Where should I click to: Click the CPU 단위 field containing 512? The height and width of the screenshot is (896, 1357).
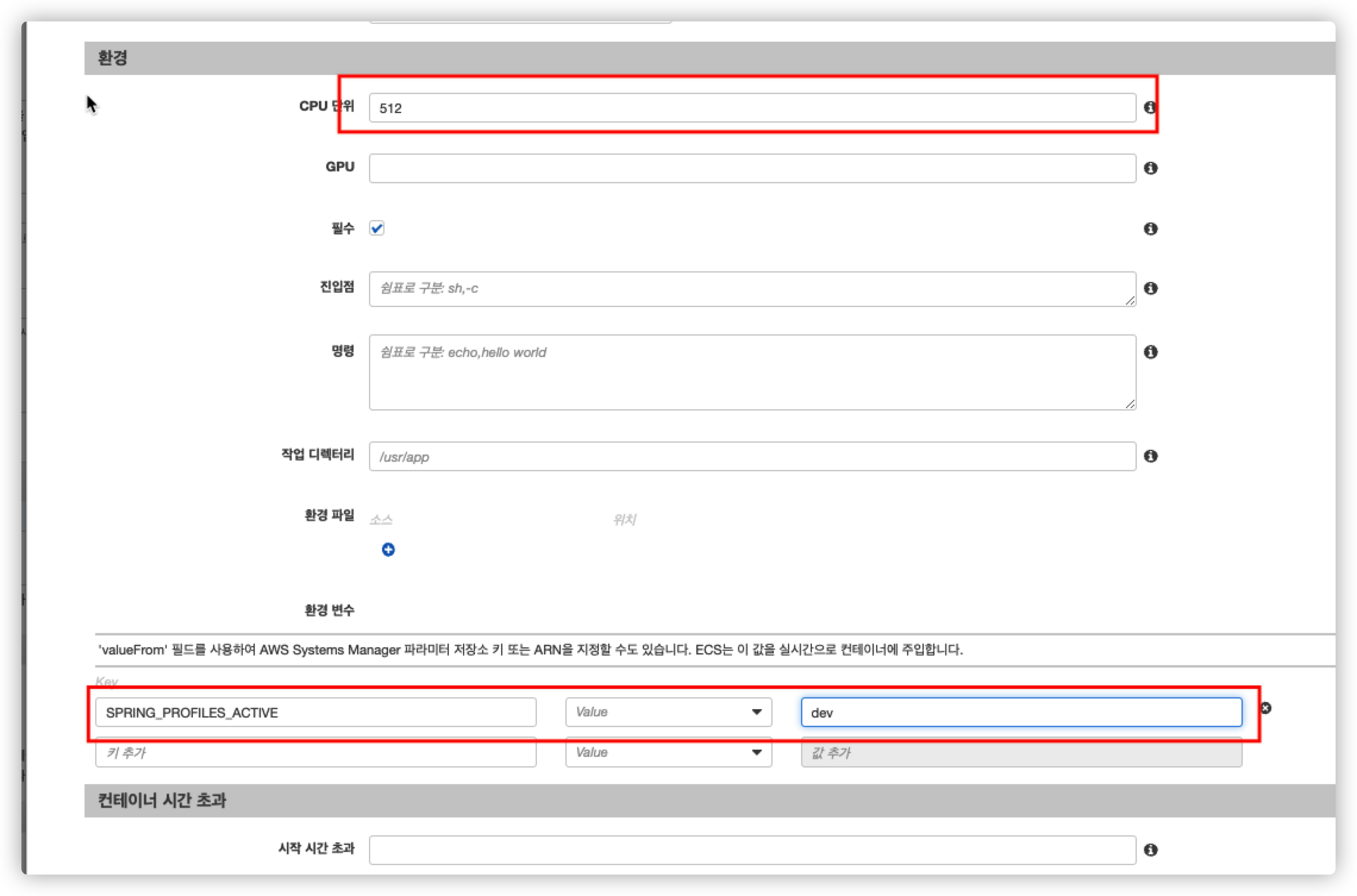752,108
